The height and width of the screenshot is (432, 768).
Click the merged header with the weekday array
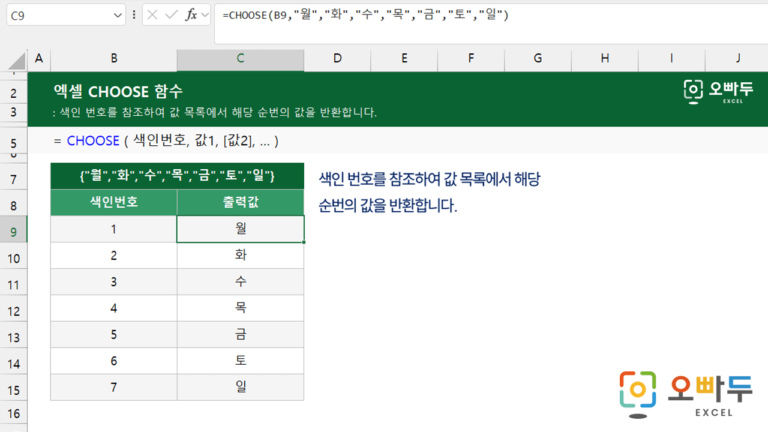click(177, 176)
